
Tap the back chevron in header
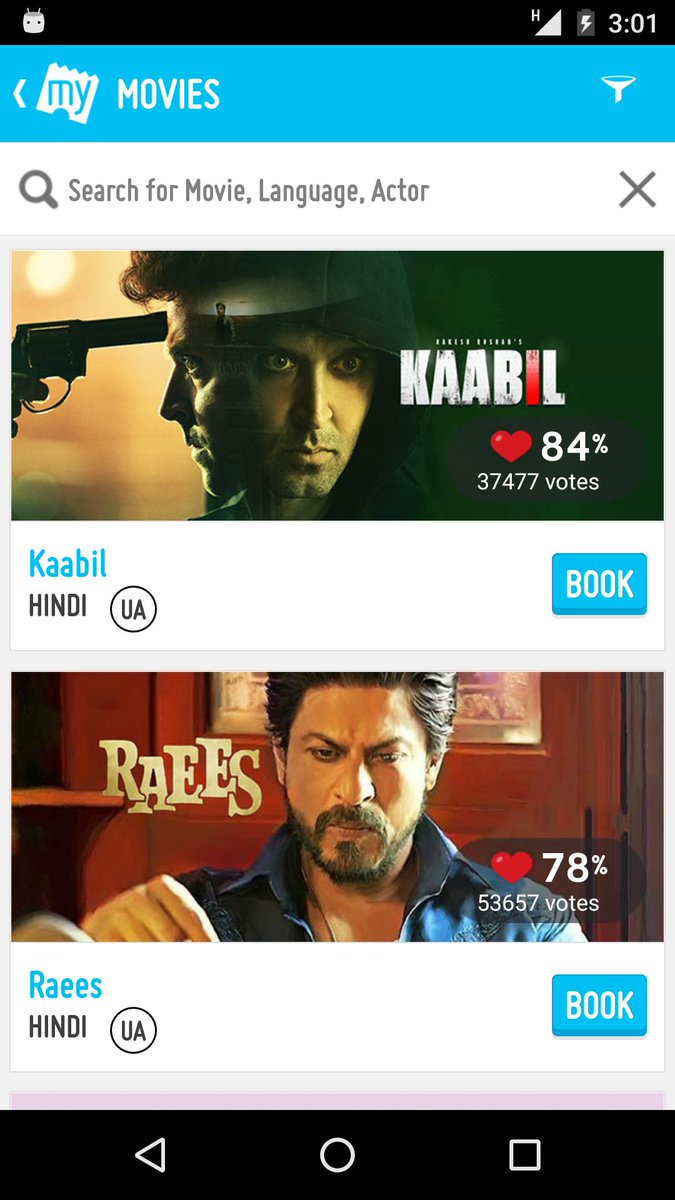[19, 94]
